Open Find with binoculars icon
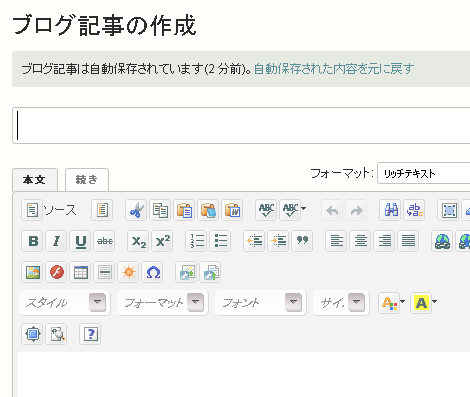This screenshot has height=397, width=470. pyautogui.click(x=390, y=210)
